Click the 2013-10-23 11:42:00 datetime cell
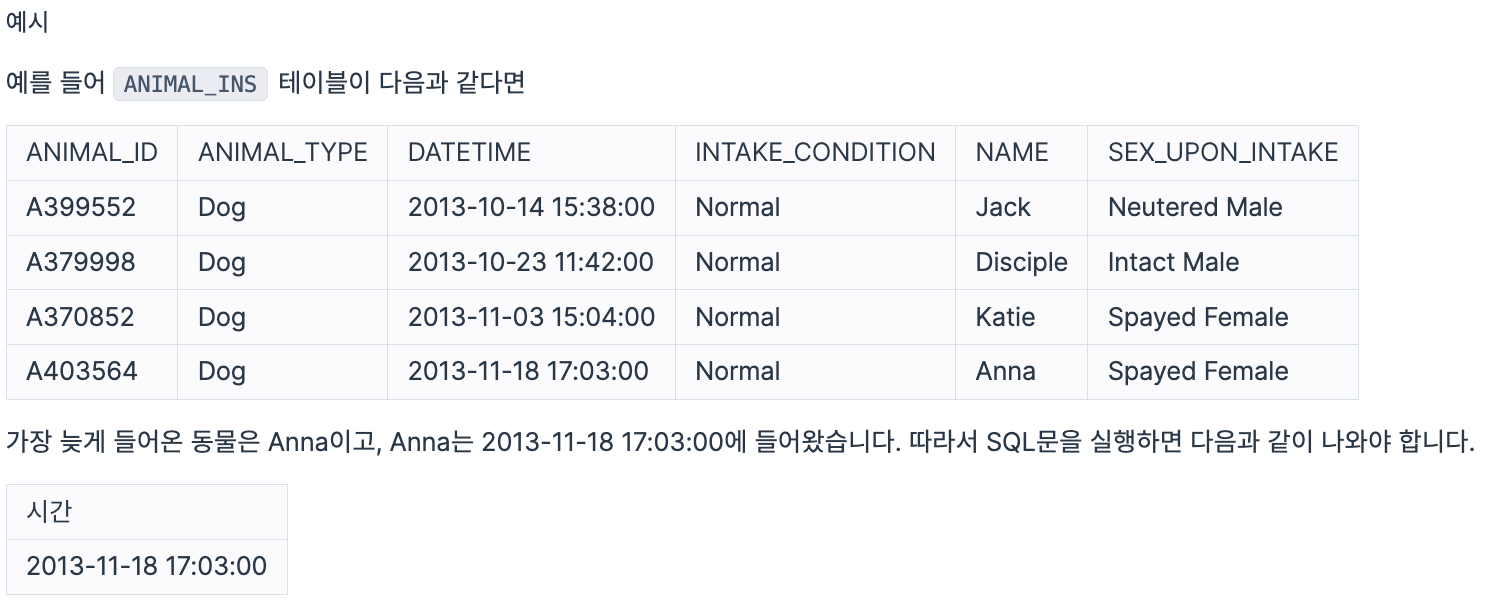This screenshot has width=1494, height=602. coord(530,263)
